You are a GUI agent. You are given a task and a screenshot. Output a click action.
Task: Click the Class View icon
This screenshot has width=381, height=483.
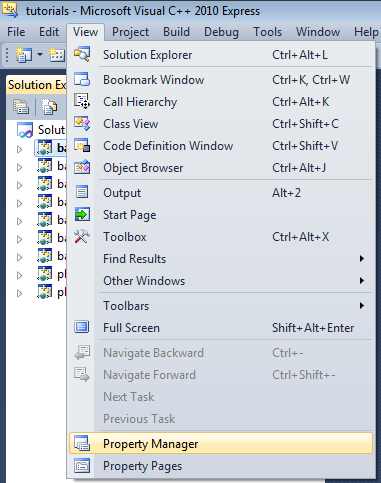pos(82,123)
